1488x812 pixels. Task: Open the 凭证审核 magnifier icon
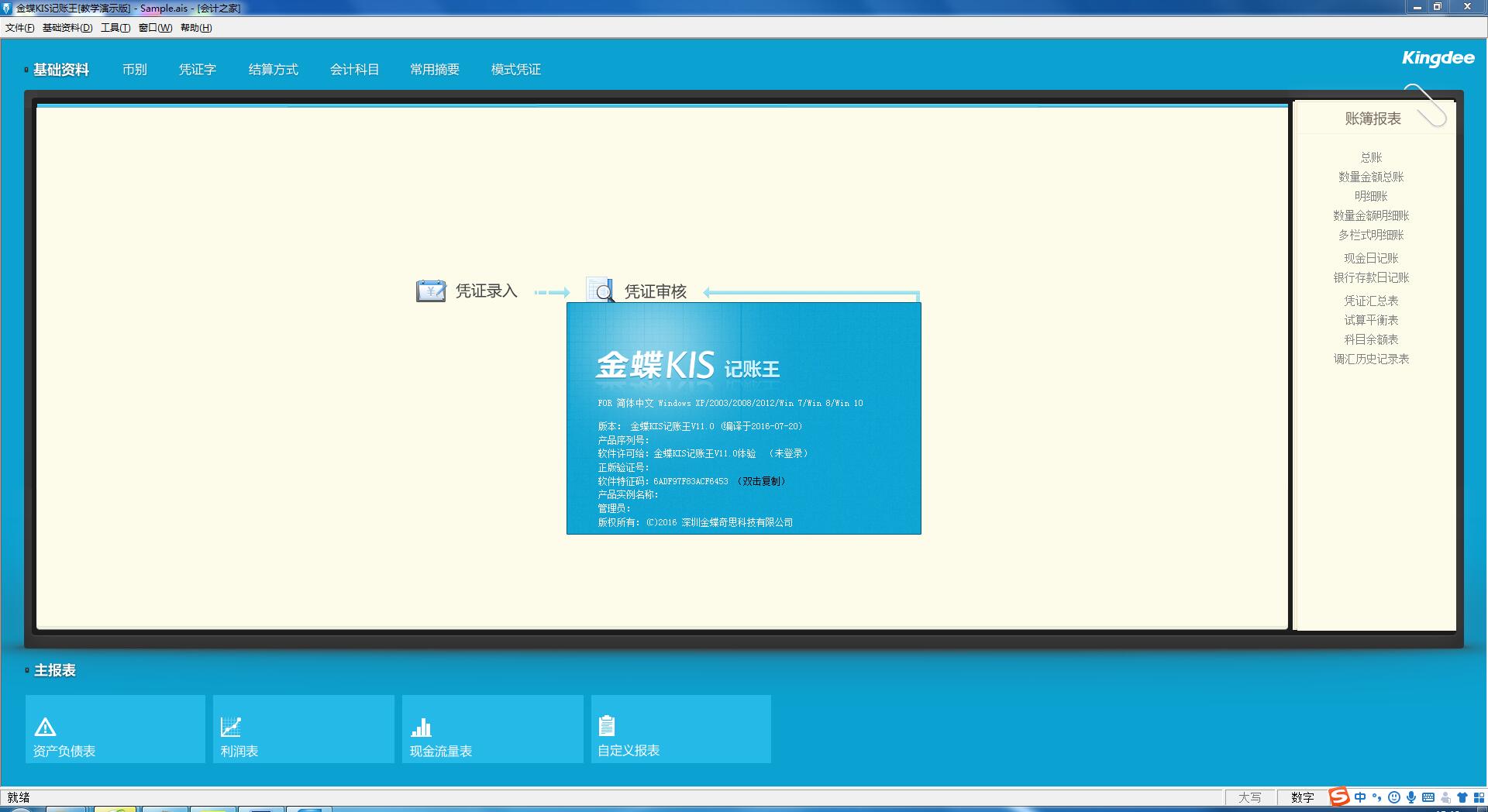601,291
